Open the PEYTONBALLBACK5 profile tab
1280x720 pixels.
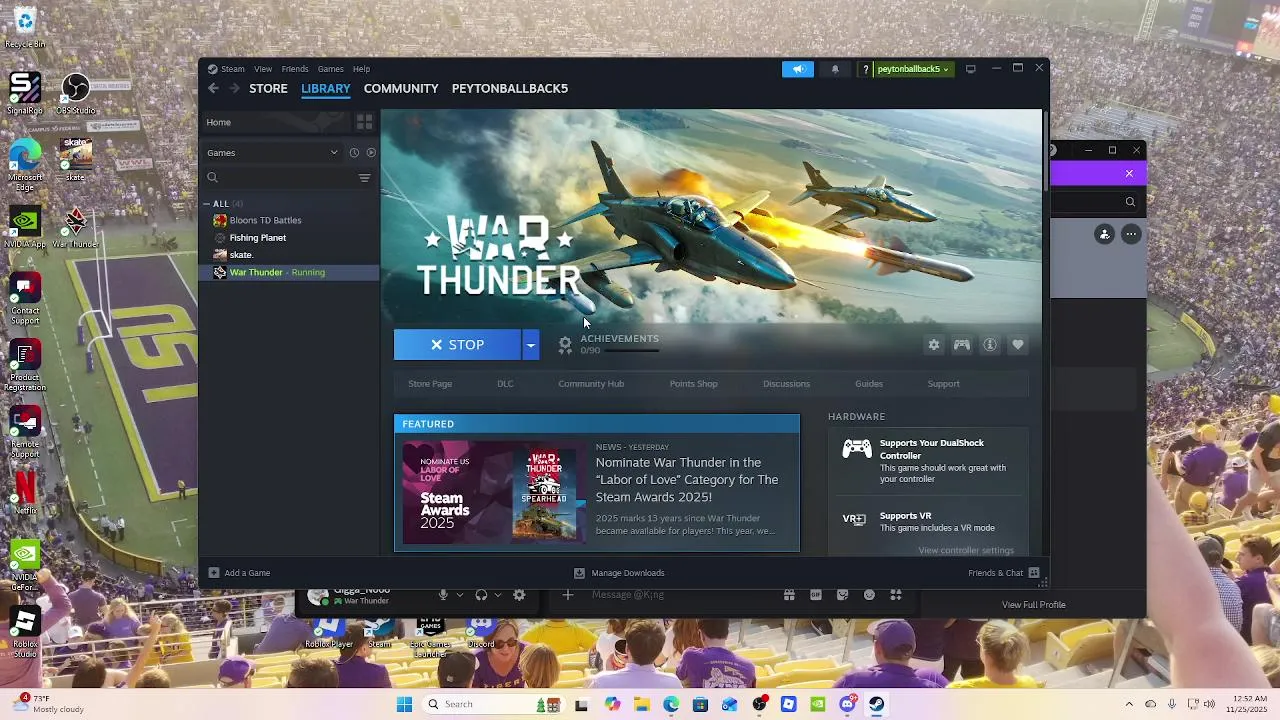(510, 88)
